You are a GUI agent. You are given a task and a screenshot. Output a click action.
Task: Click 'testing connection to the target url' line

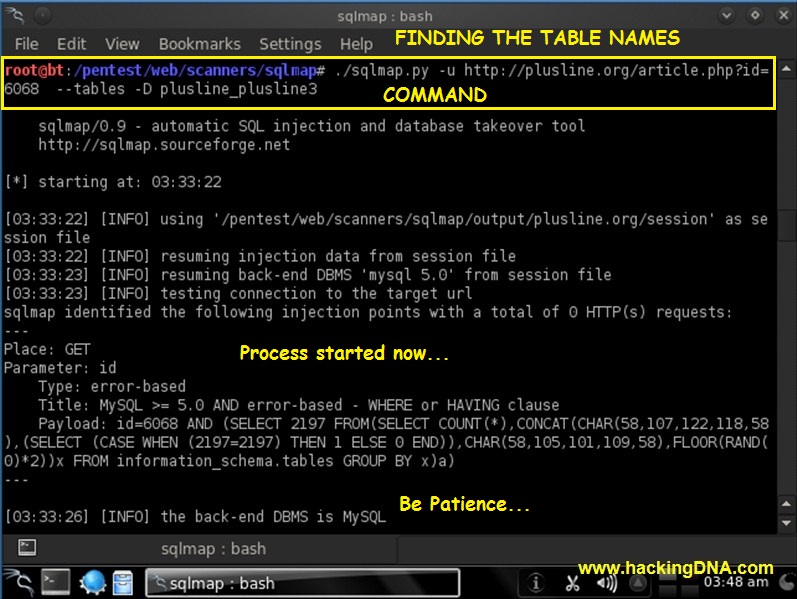[x=316, y=293]
